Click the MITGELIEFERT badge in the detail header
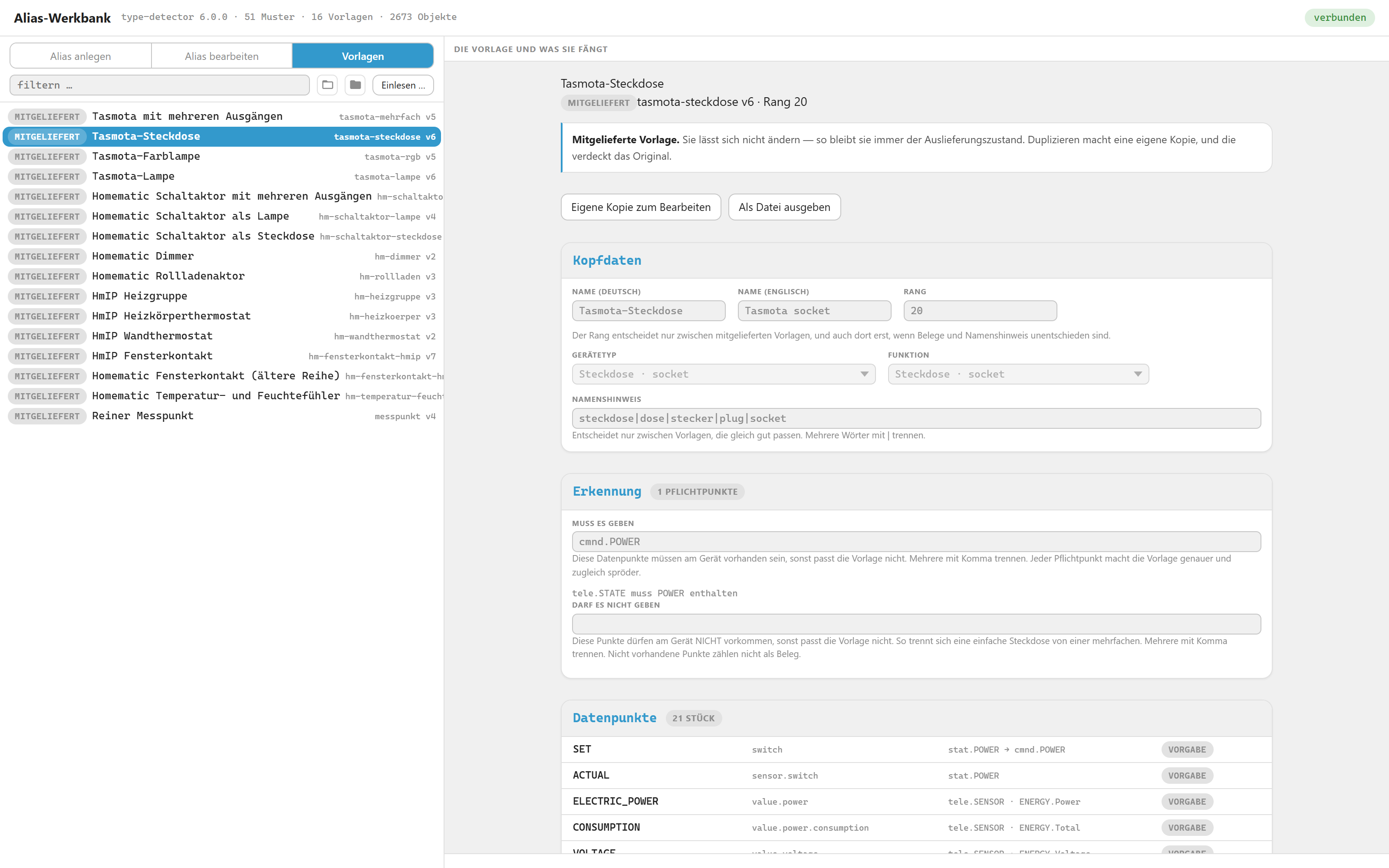The height and width of the screenshot is (868, 1389). pyautogui.click(x=598, y=103)
